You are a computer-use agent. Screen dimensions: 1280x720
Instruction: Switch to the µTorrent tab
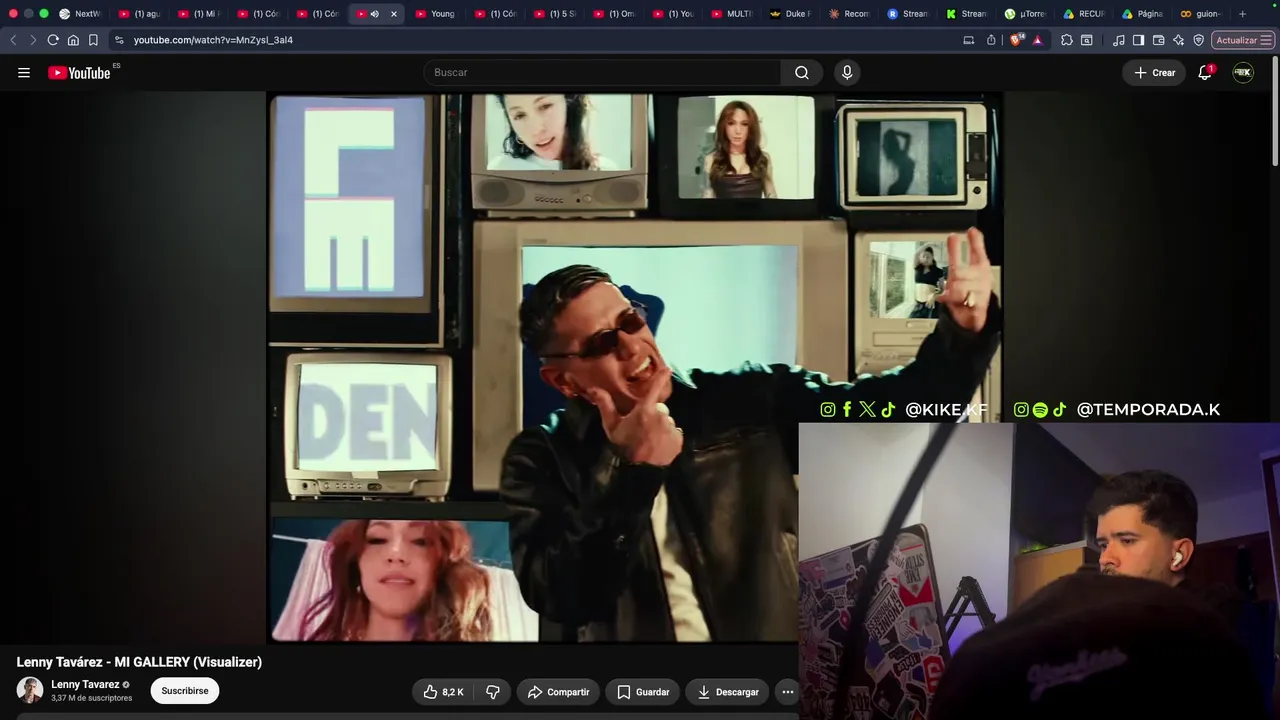pos(1028,14)
